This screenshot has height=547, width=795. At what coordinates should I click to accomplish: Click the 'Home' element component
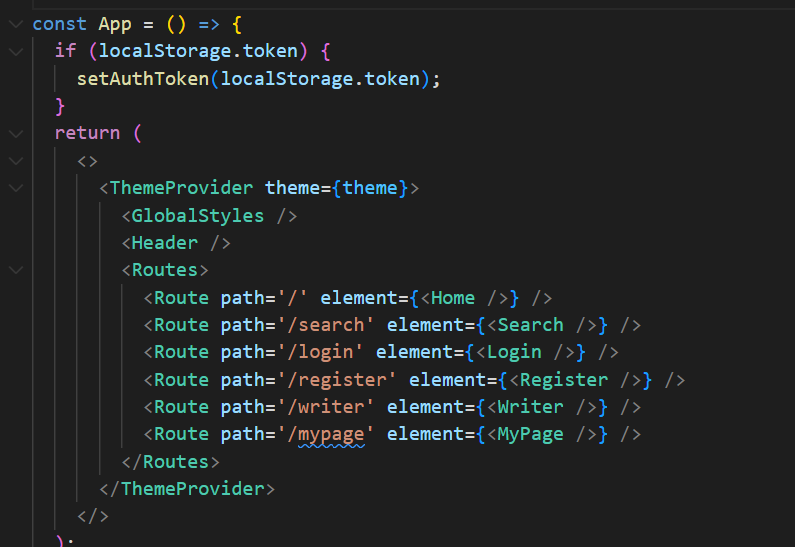click(453, 298)
